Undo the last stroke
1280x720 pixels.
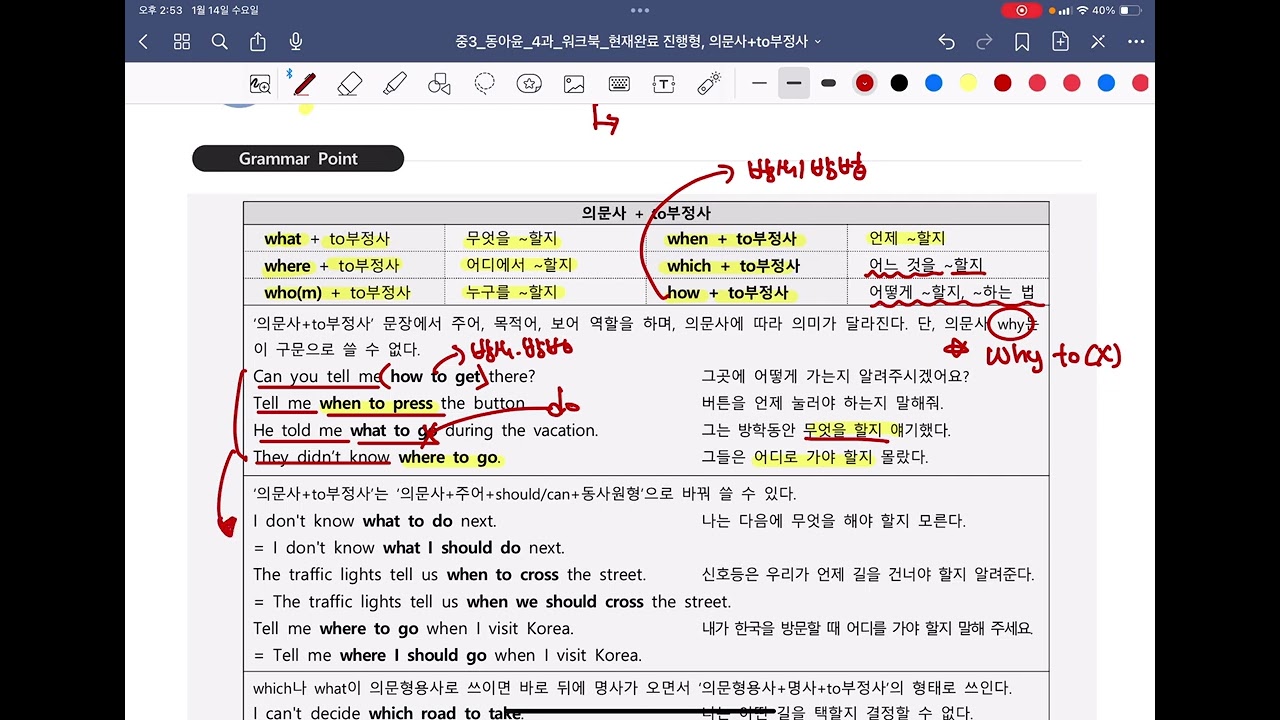[947, 42]
